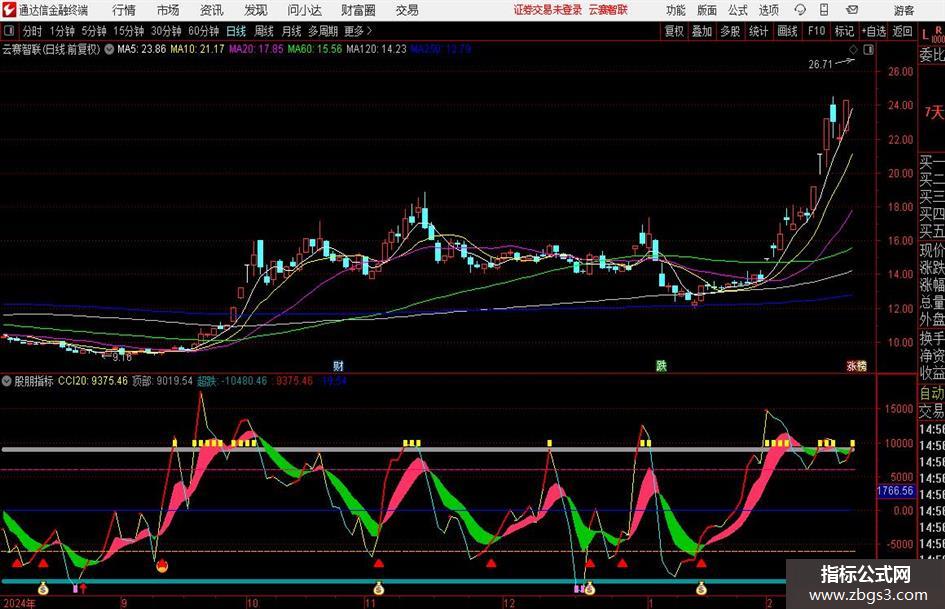
Task: Switch to the 周线 weekly tab
Action: pyautogui.click(x=264, y=31)
